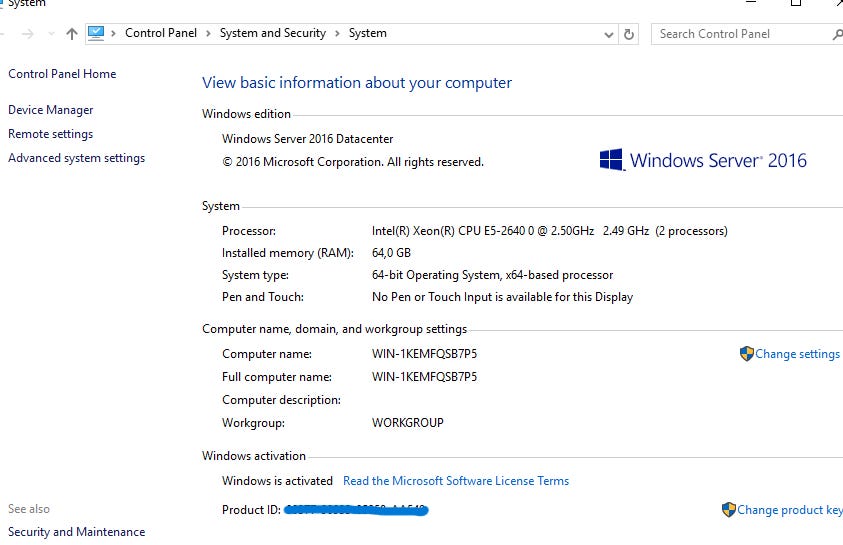This screenshot has height=545, width=843.
Task: Go to Control Panel breadcrumb
Action: pos(160,33)
